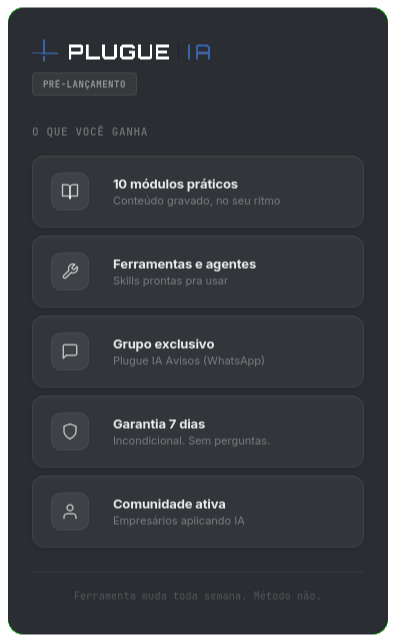Click the footer tagline Ferramenta muda toda semana
Image resolution: width=396 pixels, height=643 pixels.
click(160, 595)
